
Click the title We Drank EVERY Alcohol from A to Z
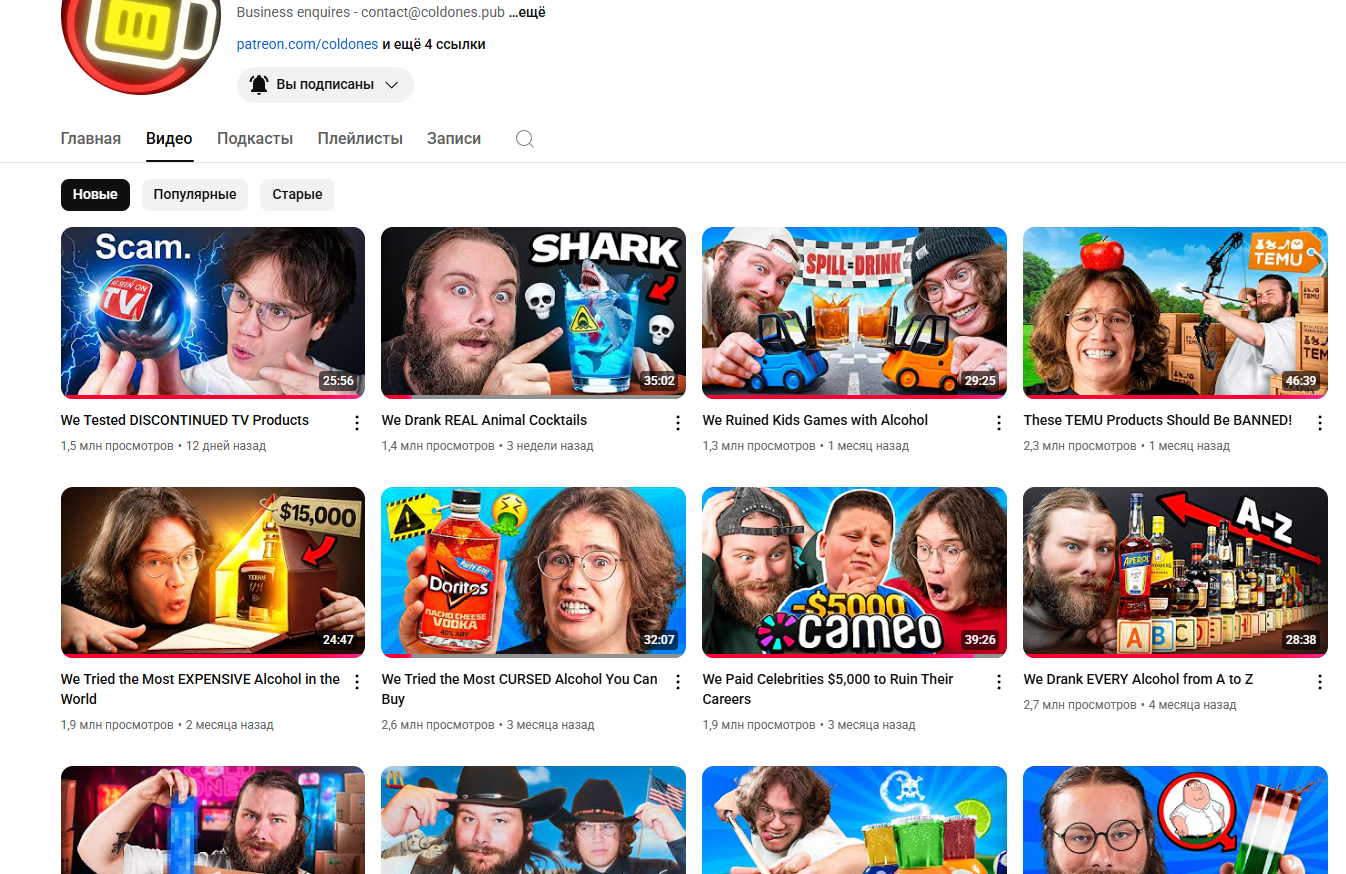1138,679
